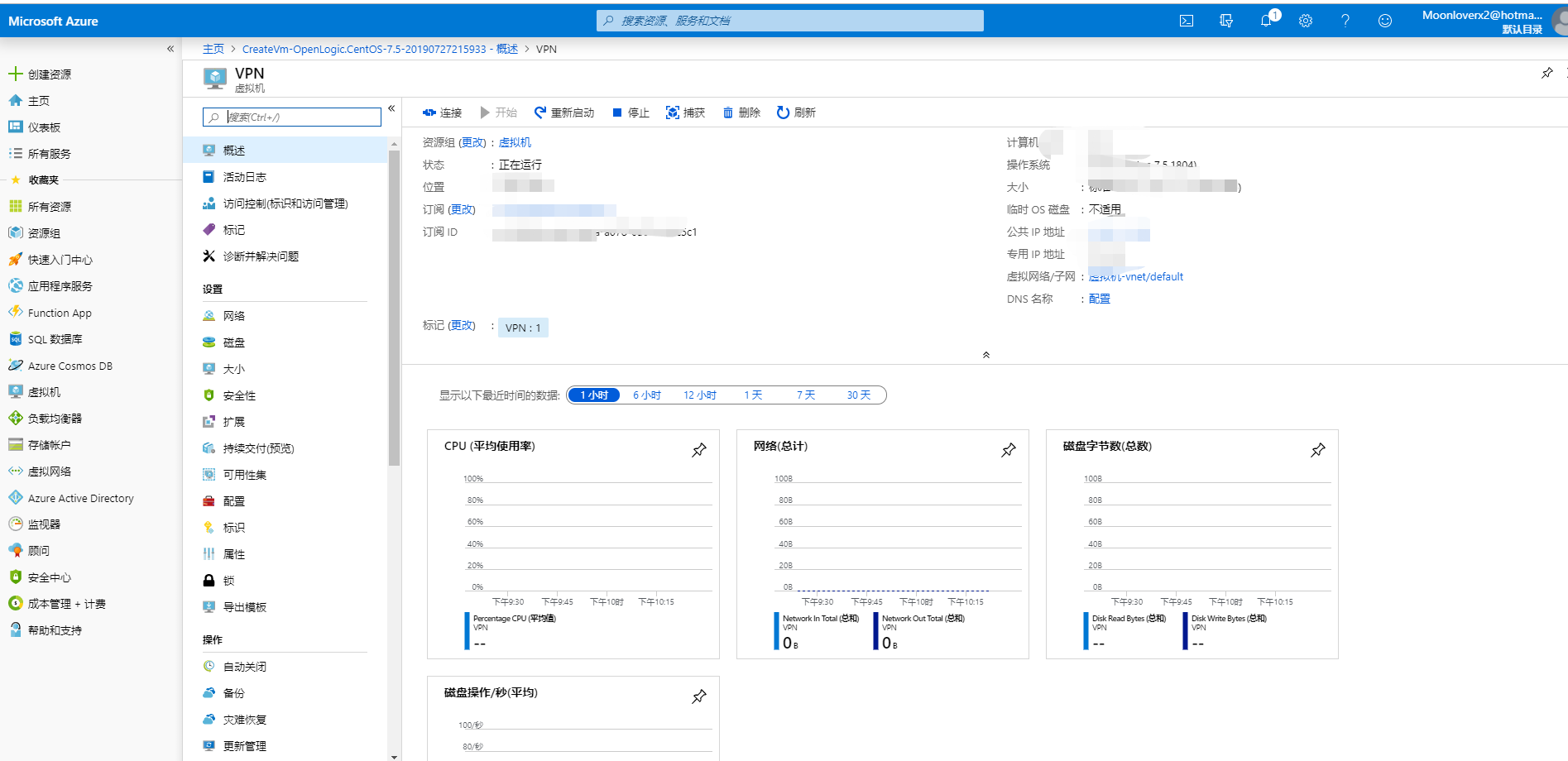Open 监视器 in sidebar
1568x761 pixels.
pos(35,524)
